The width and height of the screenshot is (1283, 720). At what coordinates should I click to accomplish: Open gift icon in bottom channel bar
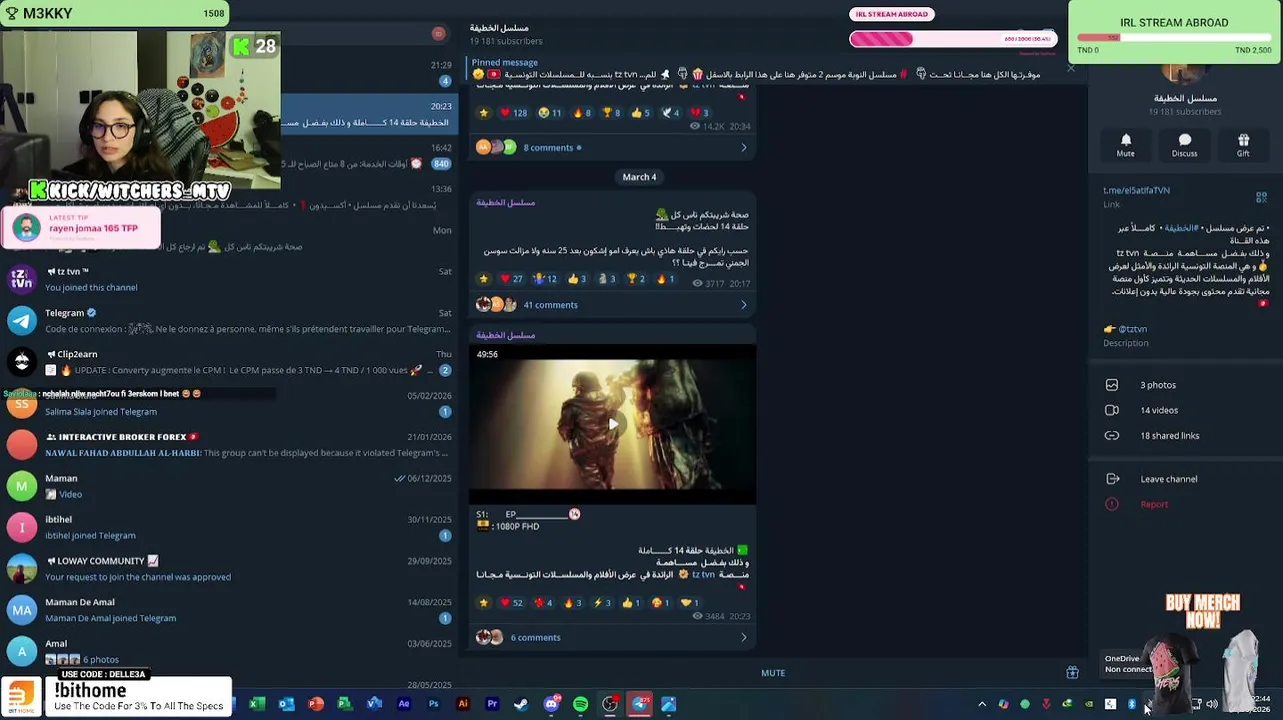point(1072,673)
